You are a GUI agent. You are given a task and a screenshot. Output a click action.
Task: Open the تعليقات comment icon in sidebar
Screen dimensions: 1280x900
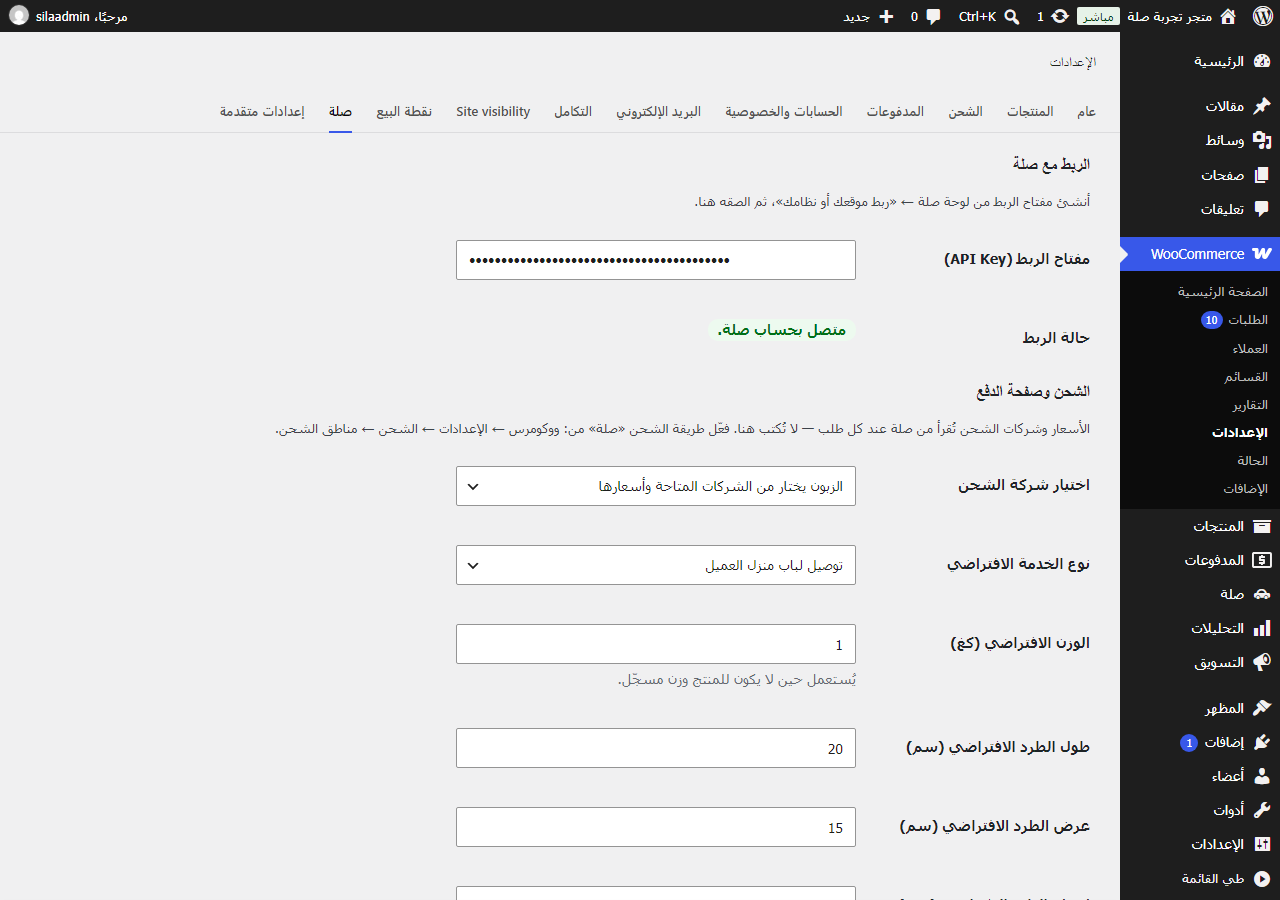pos(1262,209)
